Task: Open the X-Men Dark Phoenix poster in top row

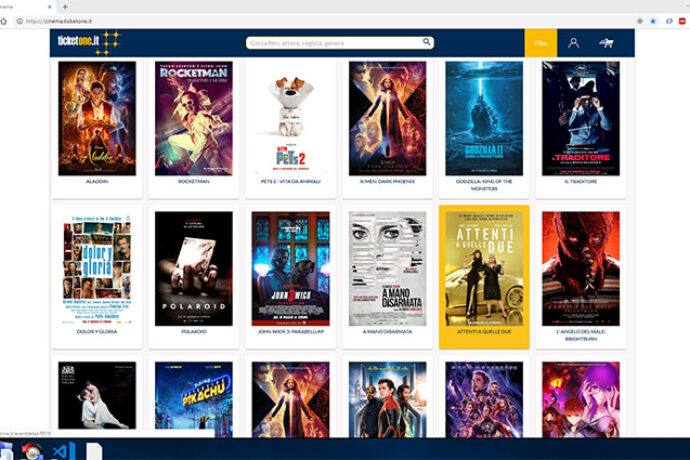Action: click(x=387, y=118)
